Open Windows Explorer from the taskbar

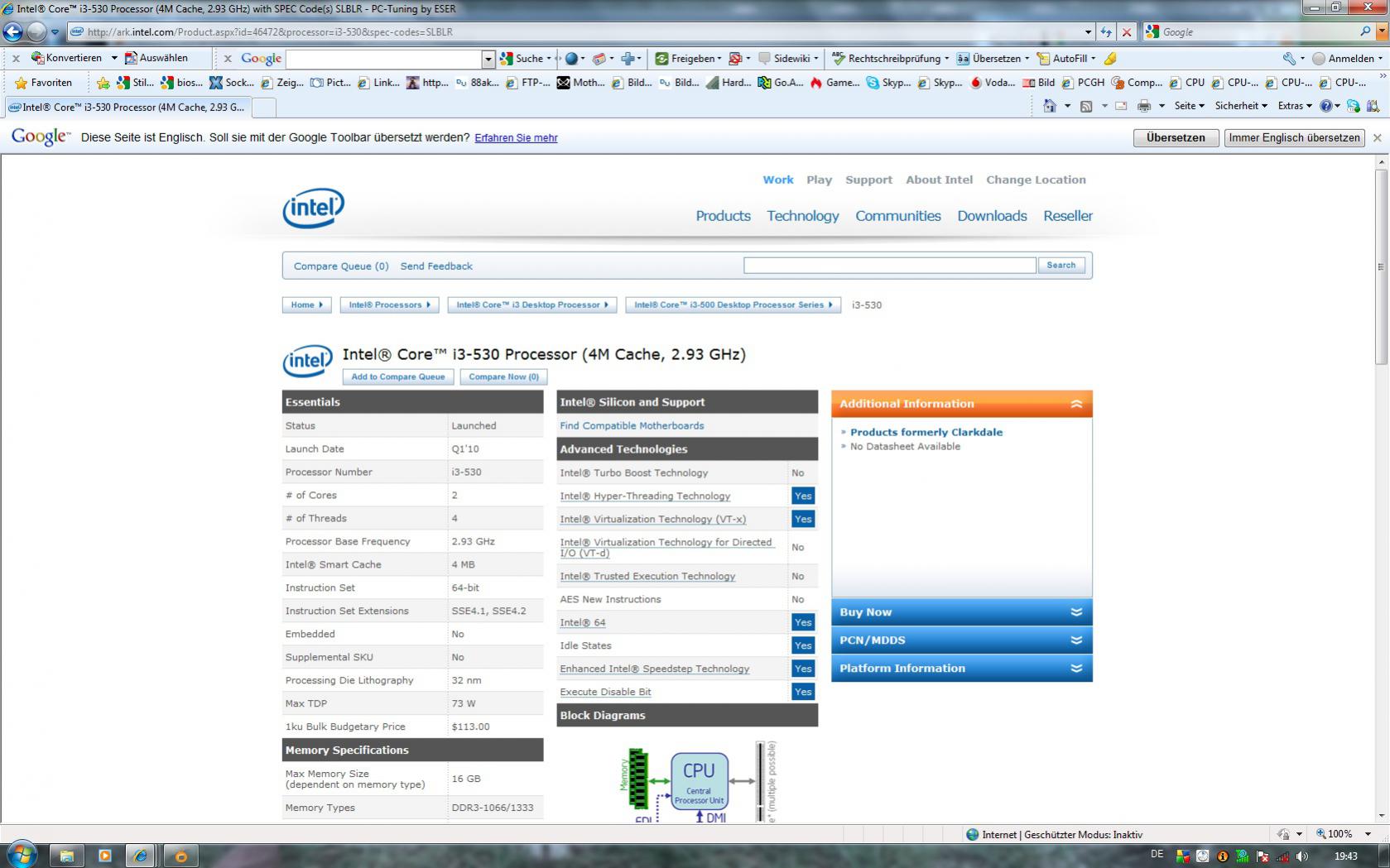coord(67,856)
